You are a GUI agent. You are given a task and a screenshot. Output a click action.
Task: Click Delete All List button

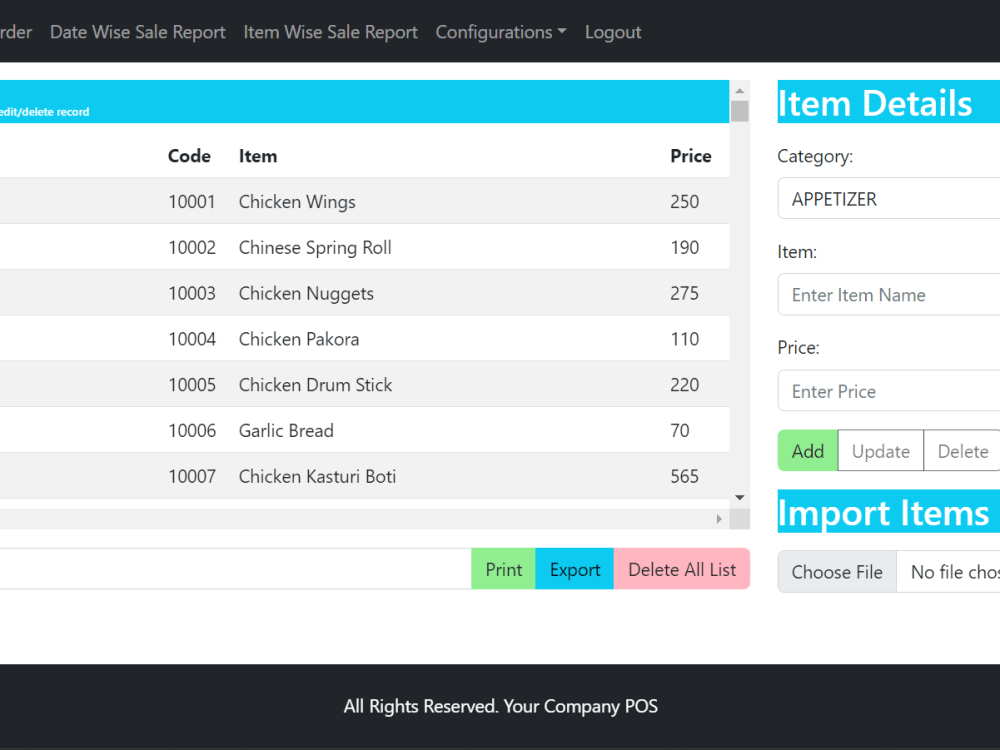(x=682, y=569)
